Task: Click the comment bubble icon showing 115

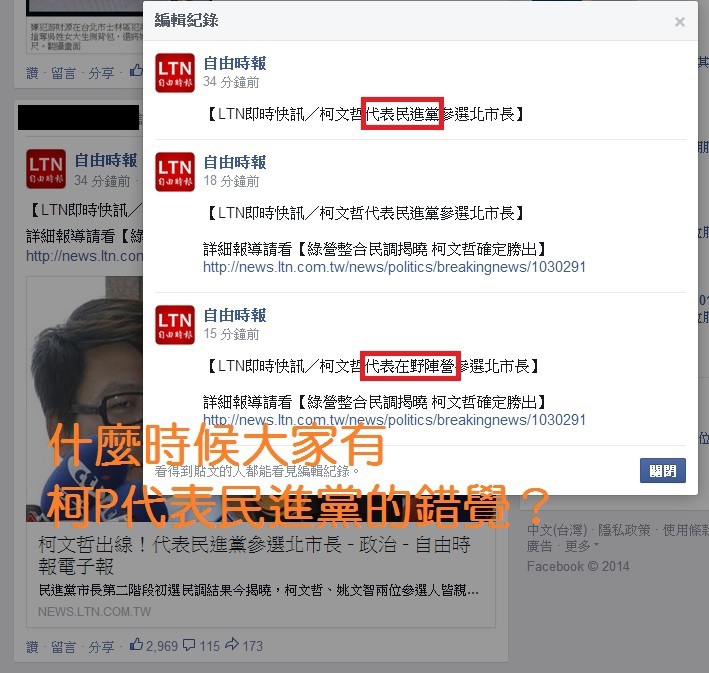Action: pyautogui.click(x=189, y=645)
